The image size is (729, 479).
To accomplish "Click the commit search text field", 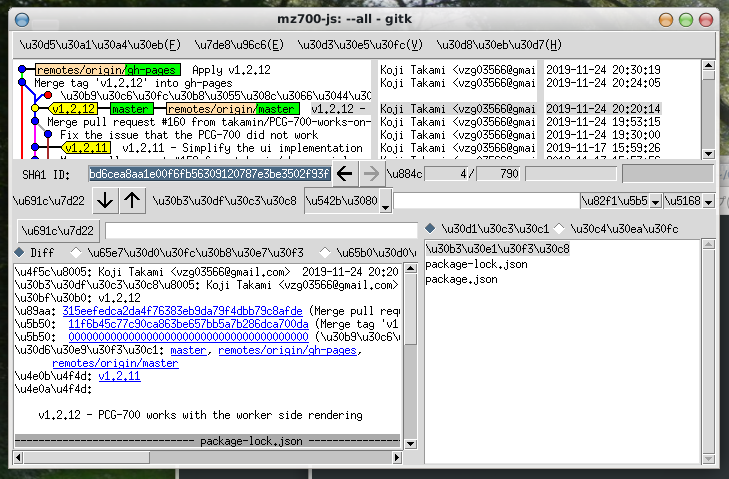I will click(x=486, y=201).
